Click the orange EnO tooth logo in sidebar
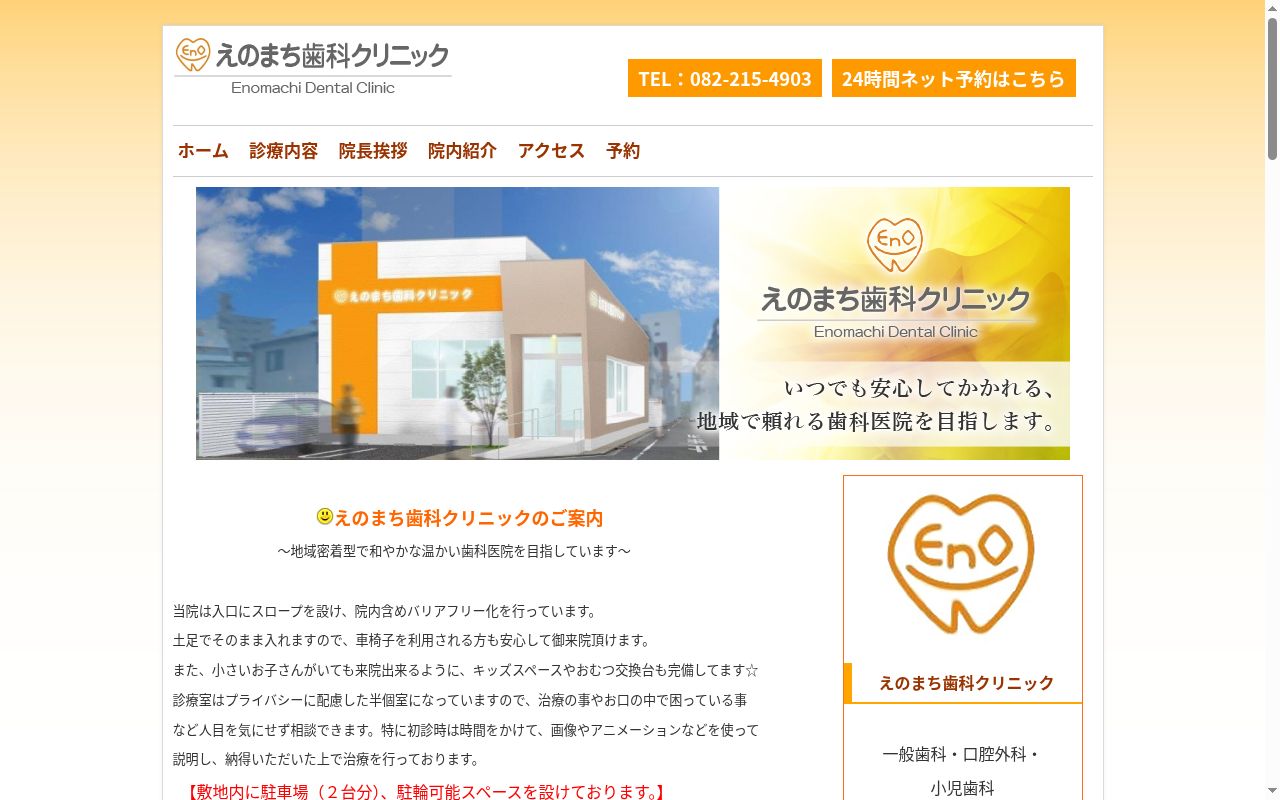Screen dimensions: 1280x800 [x=961, y=564]
